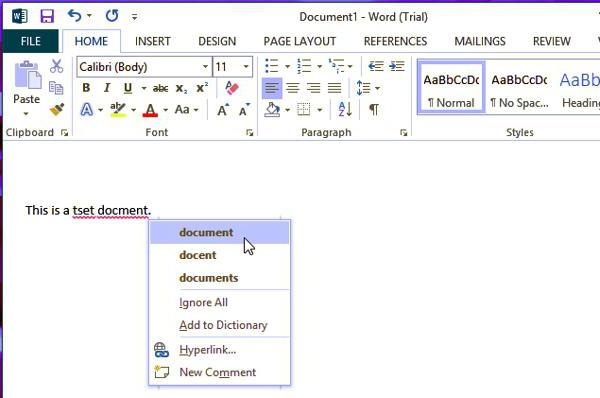Click the Paste clipboard icon
Image resolution: width=600 pixels, height=398 pixels.
pos(28,75)
